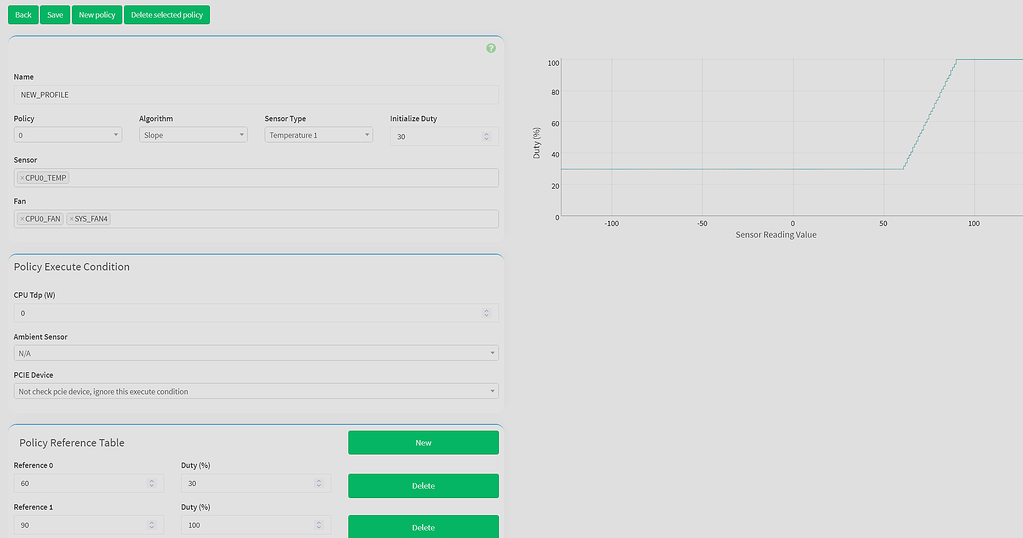Viewport: 1023px width, 538px height.
Task: Remove the CPU0_FAN fan tag
Action: click(22, 219)
